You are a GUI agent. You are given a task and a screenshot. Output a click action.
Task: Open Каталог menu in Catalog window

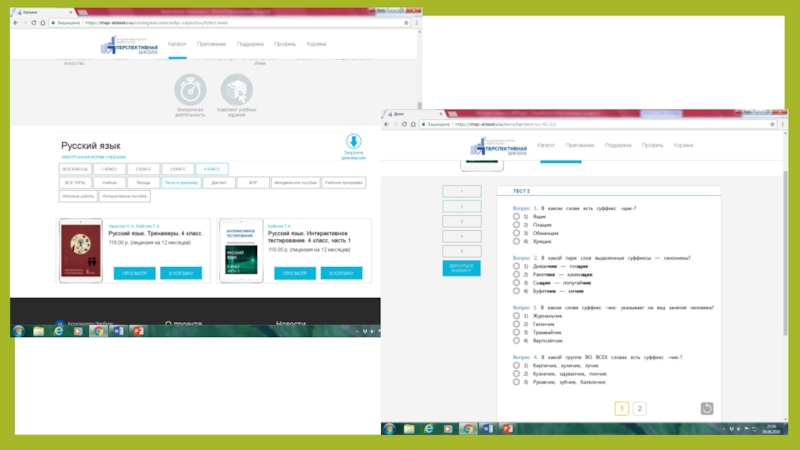177,44
